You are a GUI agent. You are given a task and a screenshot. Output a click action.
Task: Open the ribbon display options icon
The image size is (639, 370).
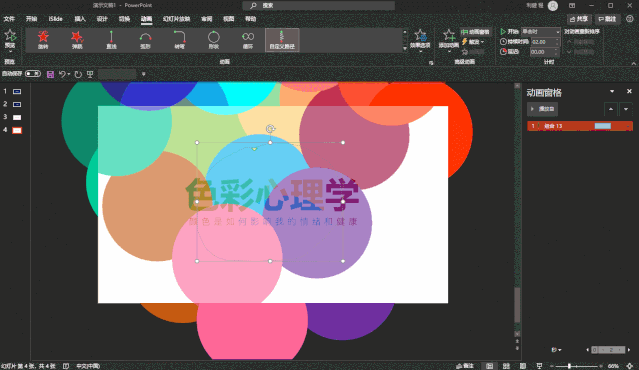(x=572, y=5)
